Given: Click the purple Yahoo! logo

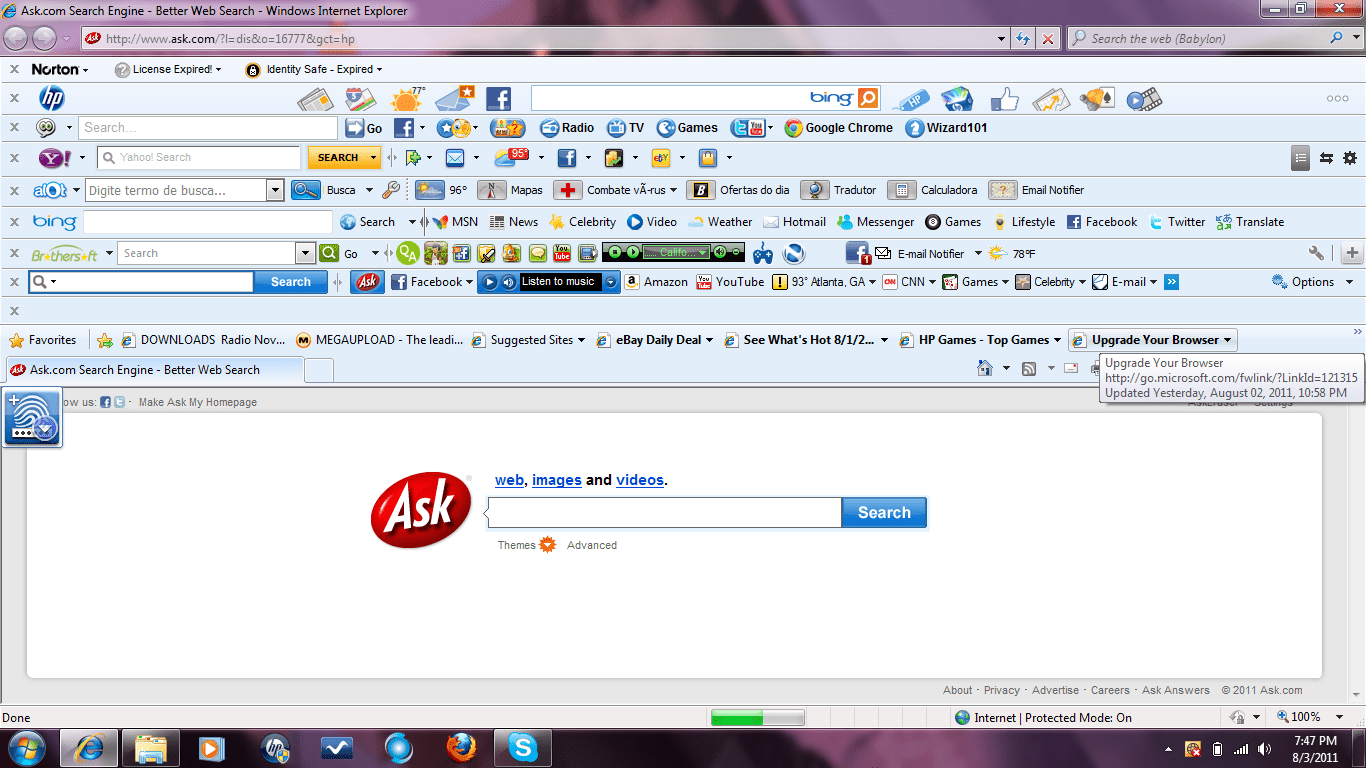Looking at the screenshot, I should [54, 158].
